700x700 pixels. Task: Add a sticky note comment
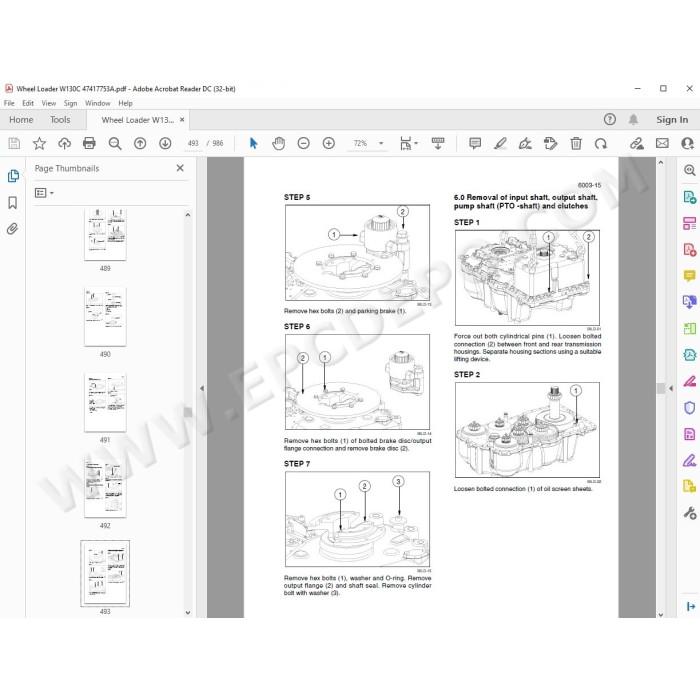[x=475, y=143]
